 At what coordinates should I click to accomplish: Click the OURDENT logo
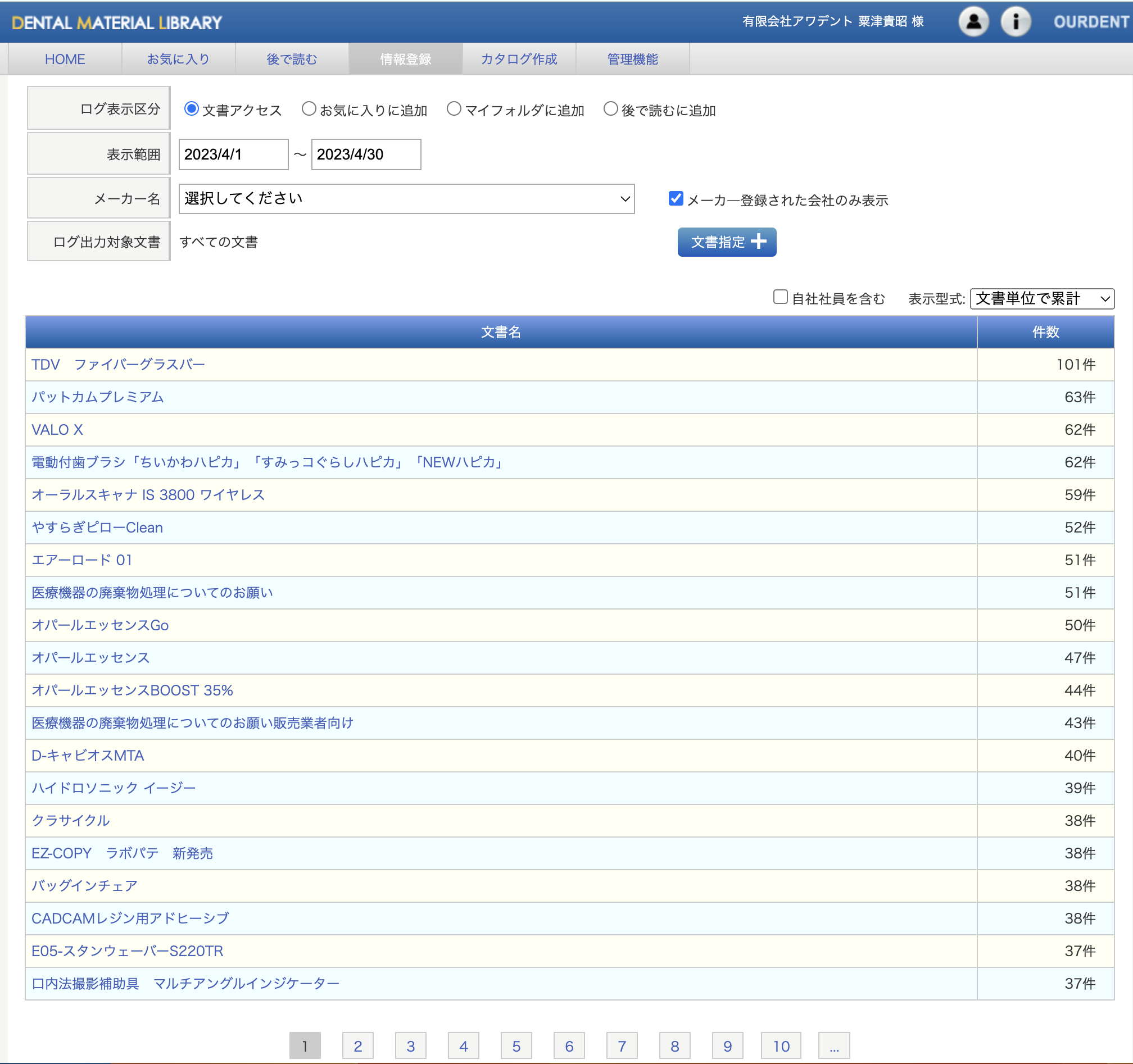point(1091,22)
